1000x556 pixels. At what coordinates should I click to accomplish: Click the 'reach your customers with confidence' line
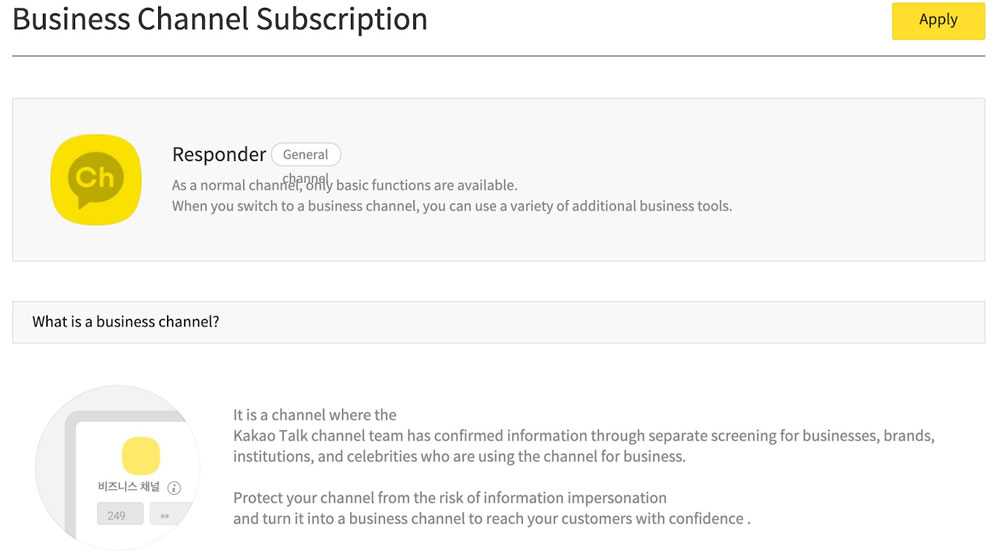click(x=490, y=518)
